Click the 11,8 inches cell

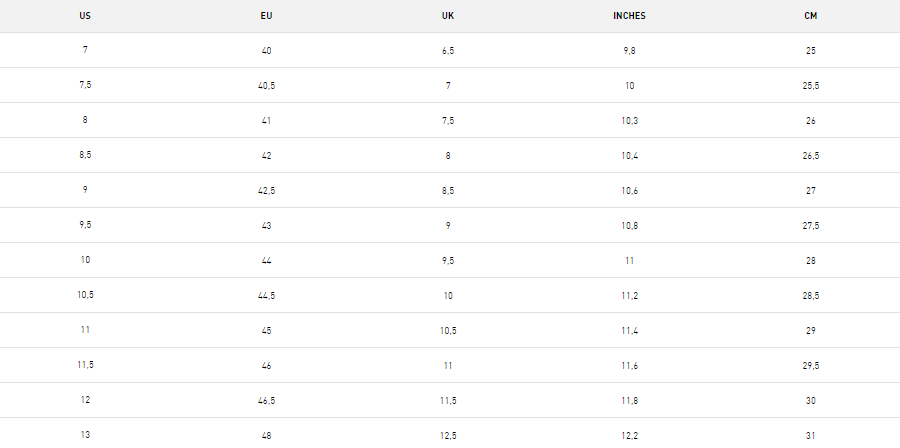(x=629, y=400)
